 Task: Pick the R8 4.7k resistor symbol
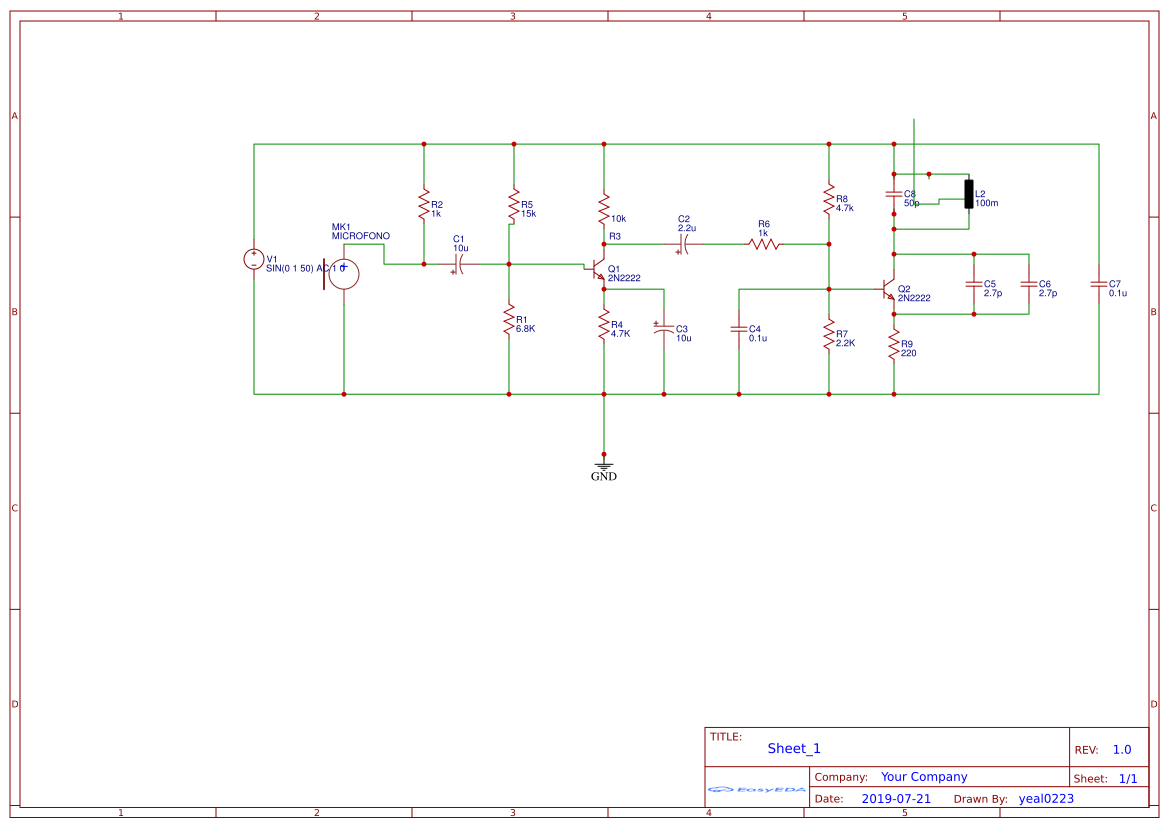coord(829,200)
